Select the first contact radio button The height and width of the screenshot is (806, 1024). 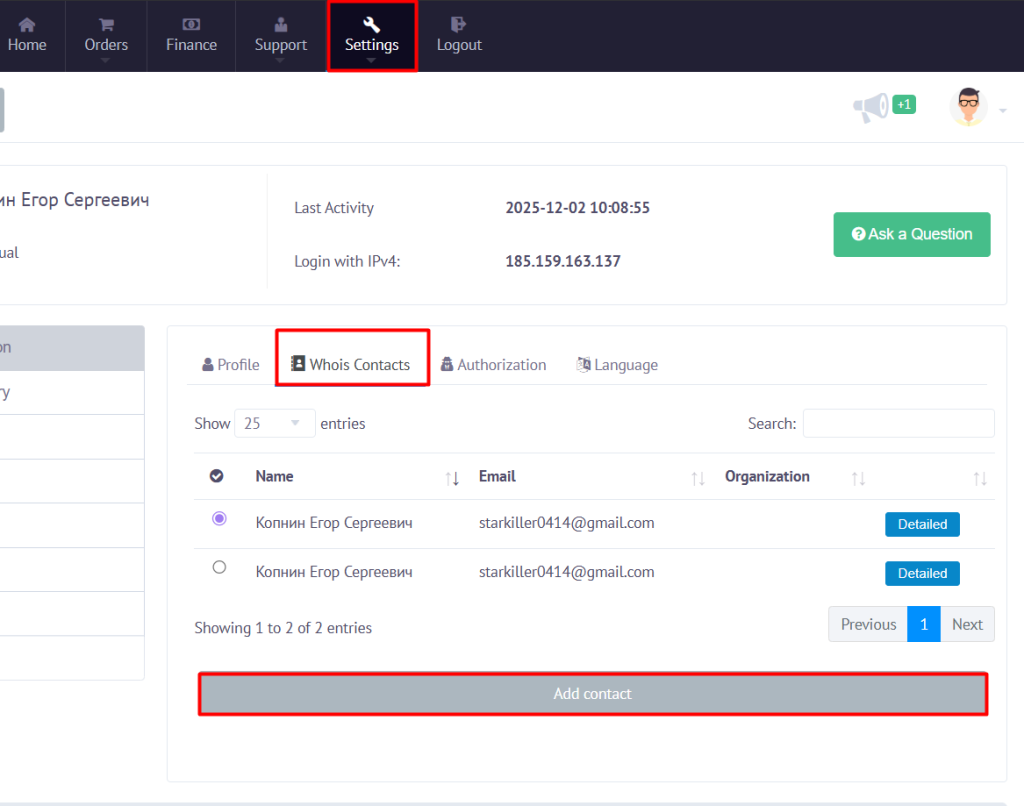coord(220,519)
